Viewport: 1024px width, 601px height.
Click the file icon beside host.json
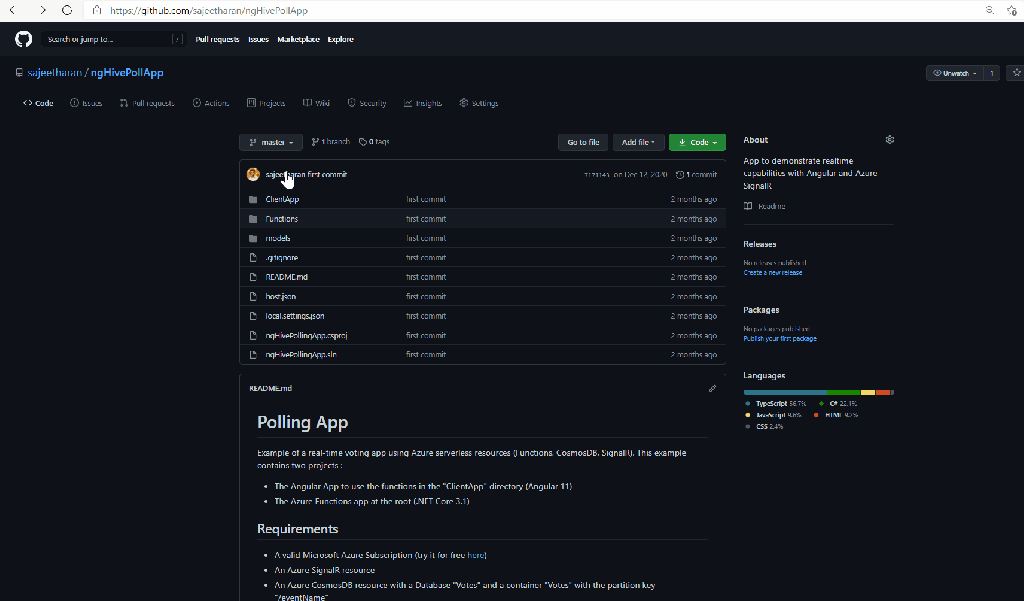coord(253,297)
